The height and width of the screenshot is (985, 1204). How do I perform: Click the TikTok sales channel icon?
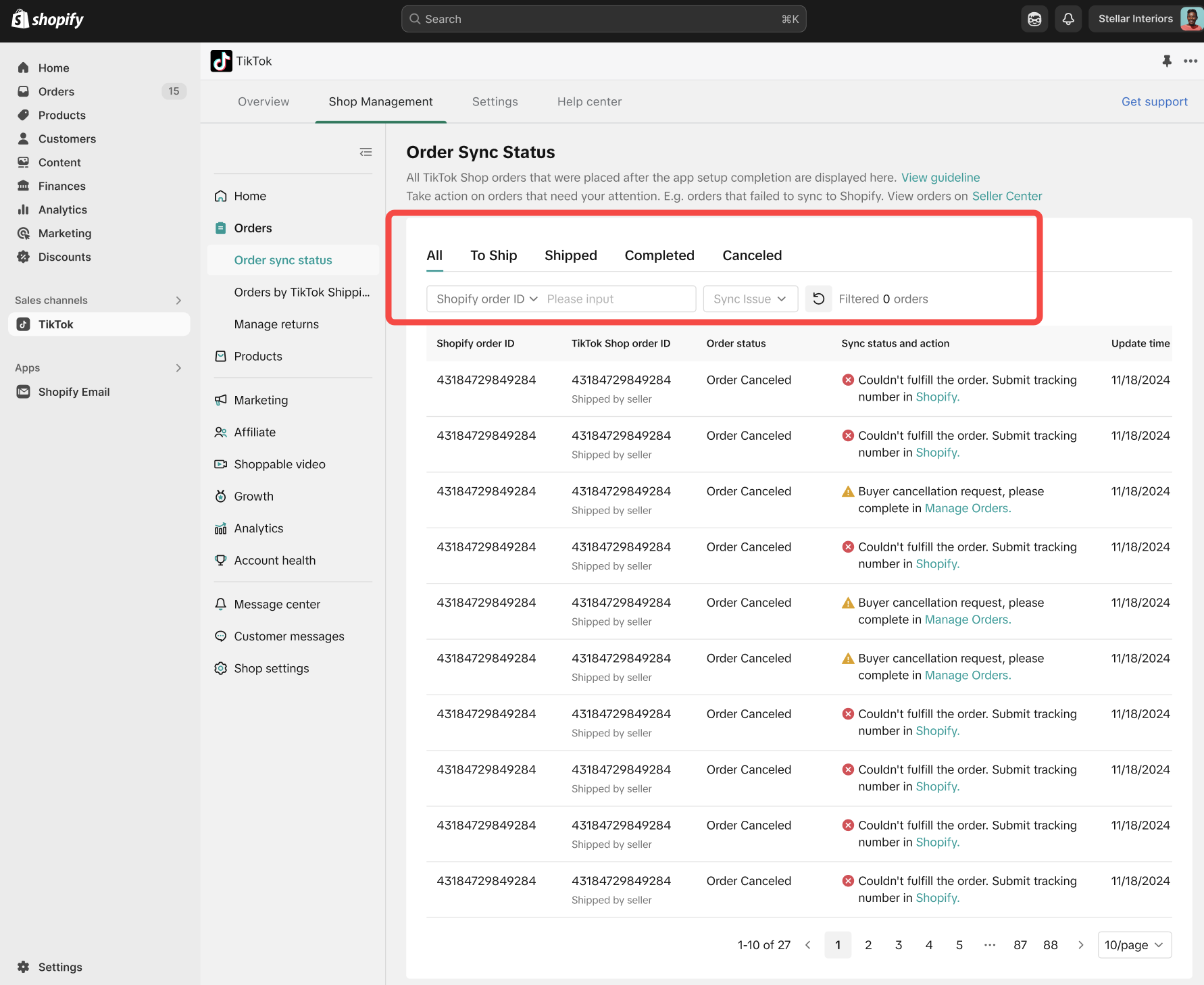[24, 324]
